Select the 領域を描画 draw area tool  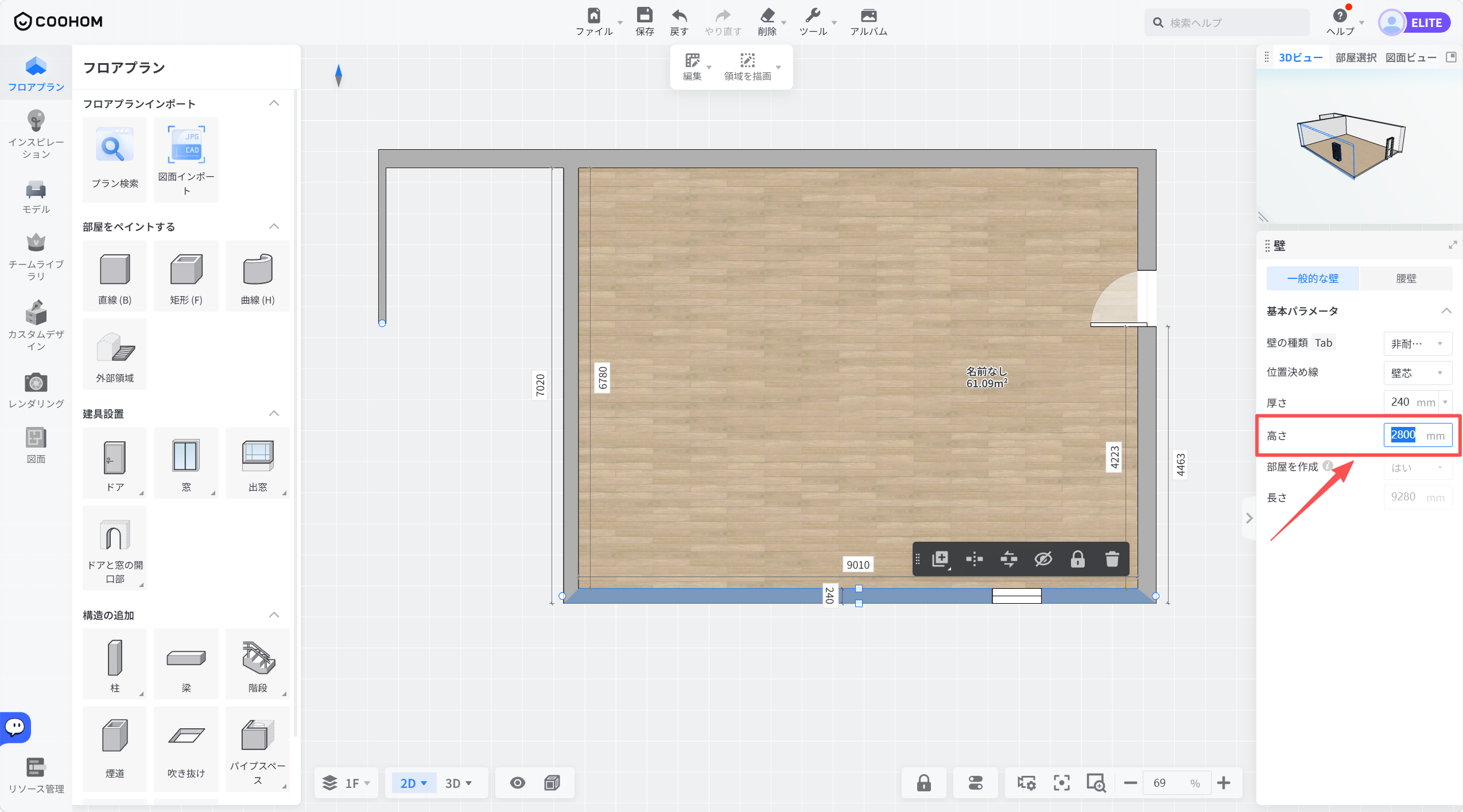tap(747, 67)
